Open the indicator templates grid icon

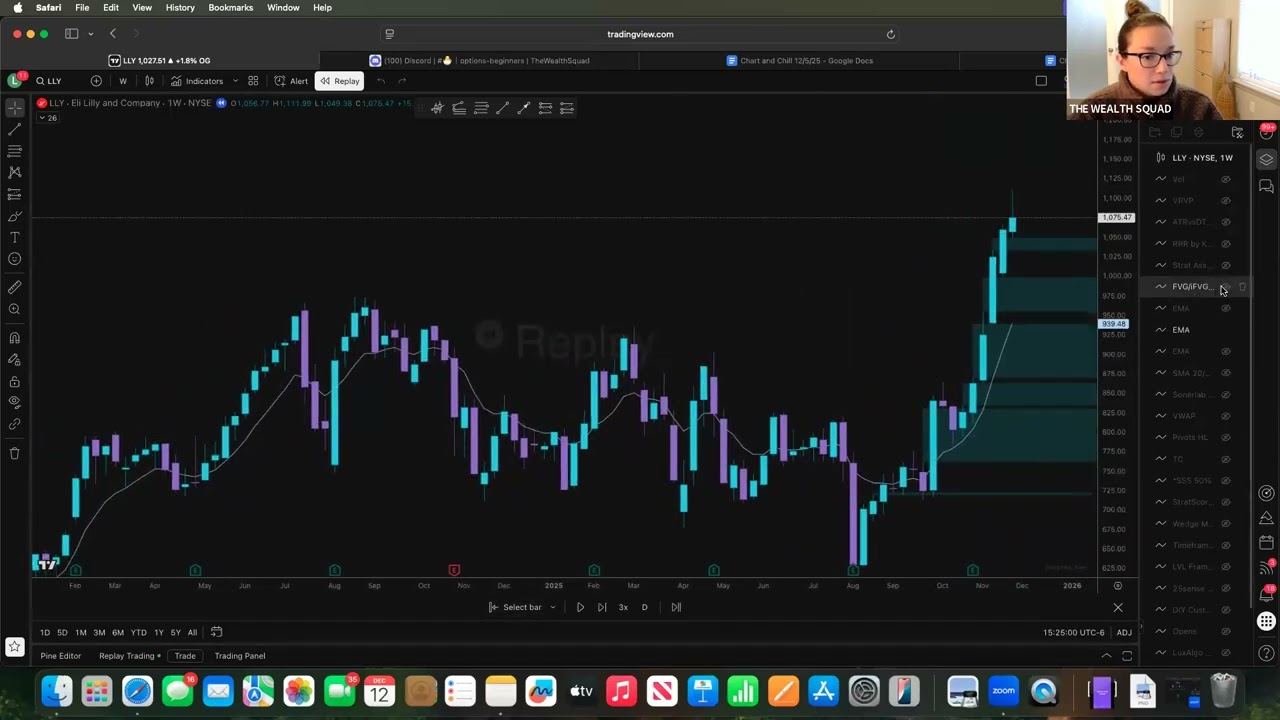(253, 81)
